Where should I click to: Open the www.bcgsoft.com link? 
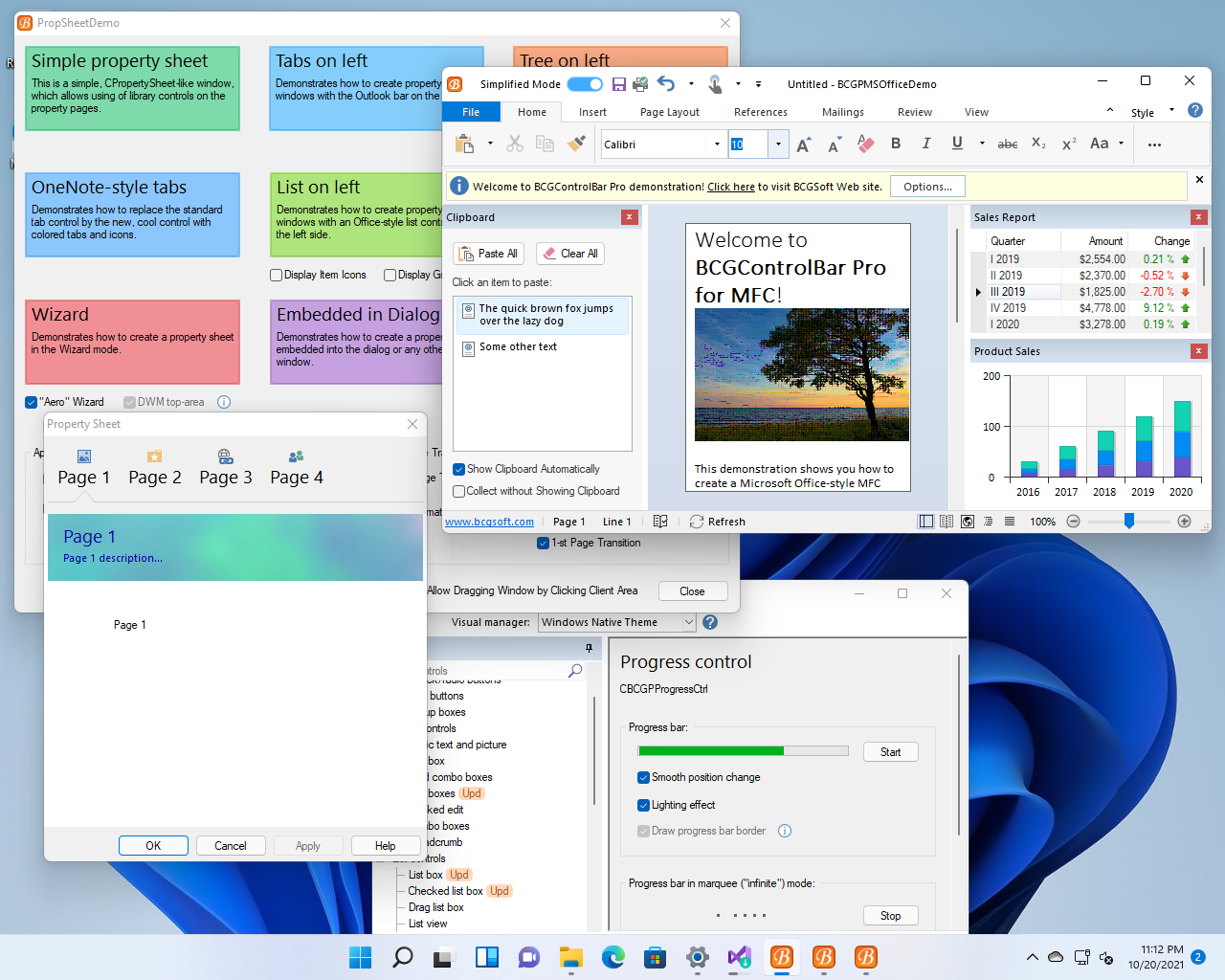coord(489,522)
